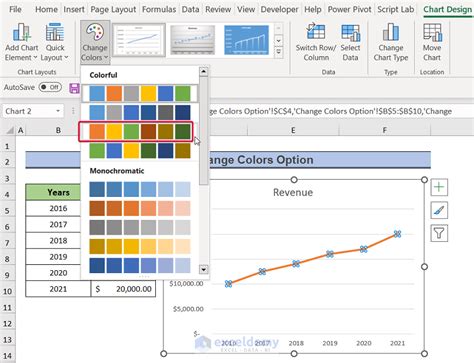Select the blue background chart style thumbnail
The height and width of the screenshot is (363, 474).
click(246, 40)
